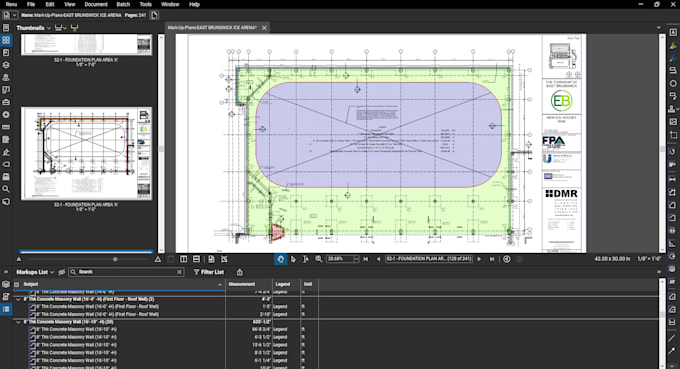Go to the previous page
This screenshot has width=680, height=369.
click(x=378, y=259)
